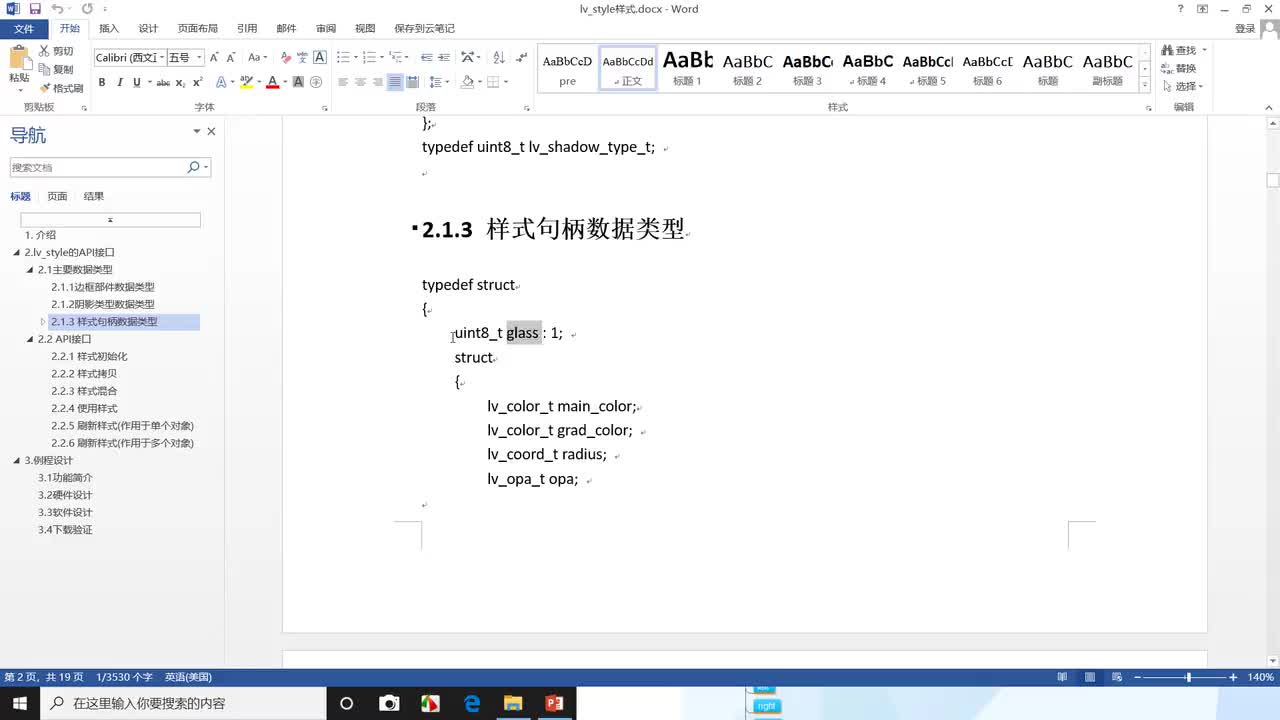The image size is (1280, 720).
Task: Close the navigation pane
Action: (x=211, y=132)
